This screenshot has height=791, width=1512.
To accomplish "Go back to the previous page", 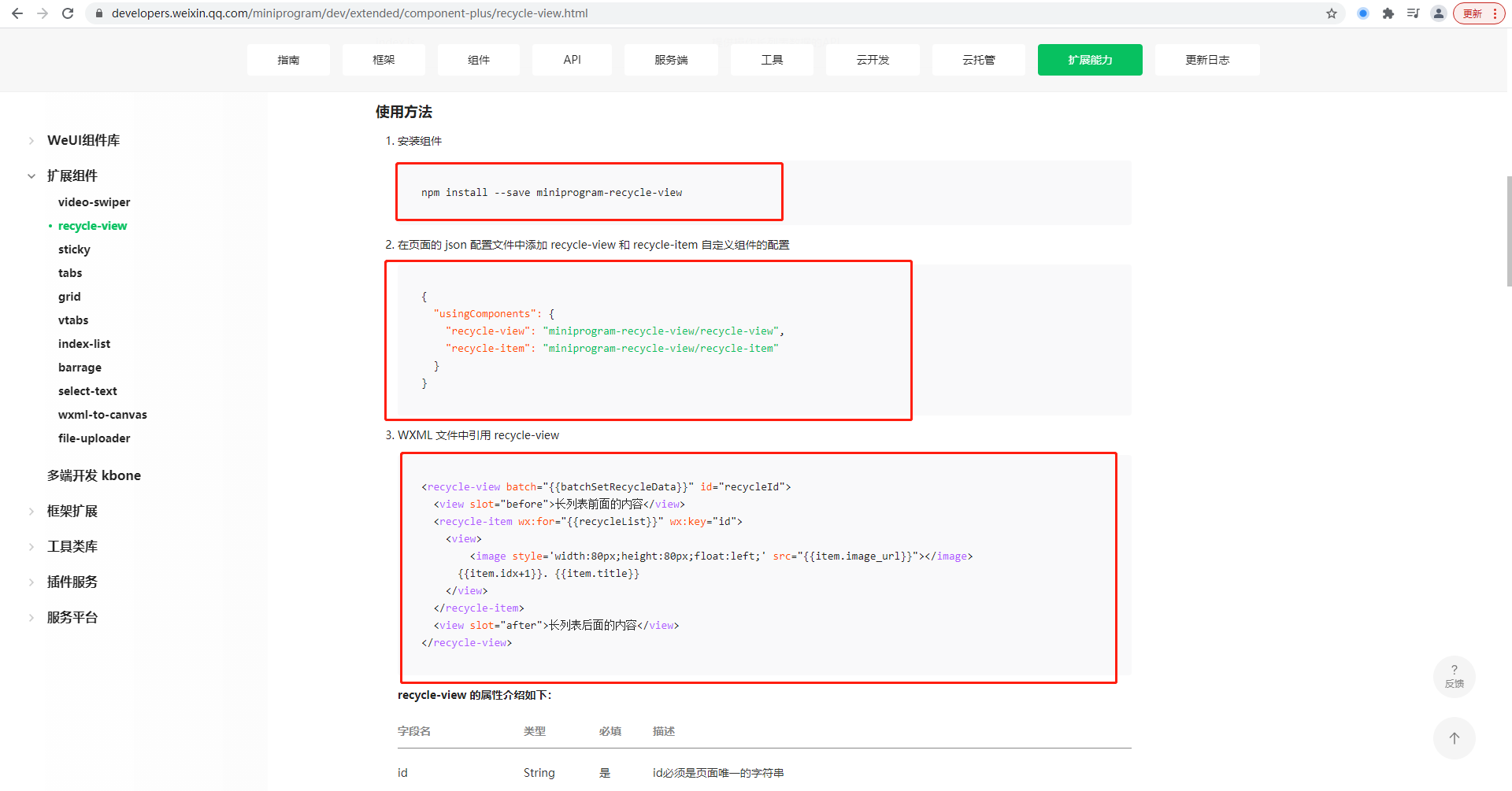I will point(17,13).
